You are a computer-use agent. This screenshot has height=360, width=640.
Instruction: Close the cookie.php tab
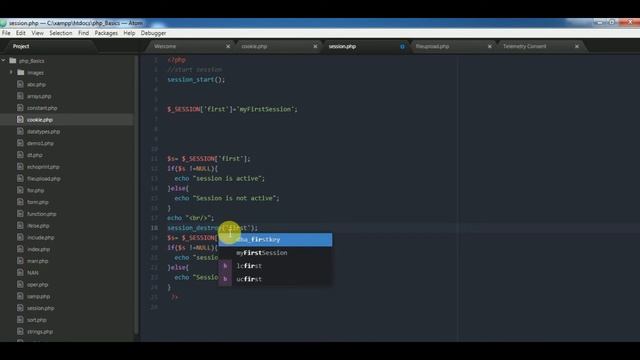click(x=315, y=47)
